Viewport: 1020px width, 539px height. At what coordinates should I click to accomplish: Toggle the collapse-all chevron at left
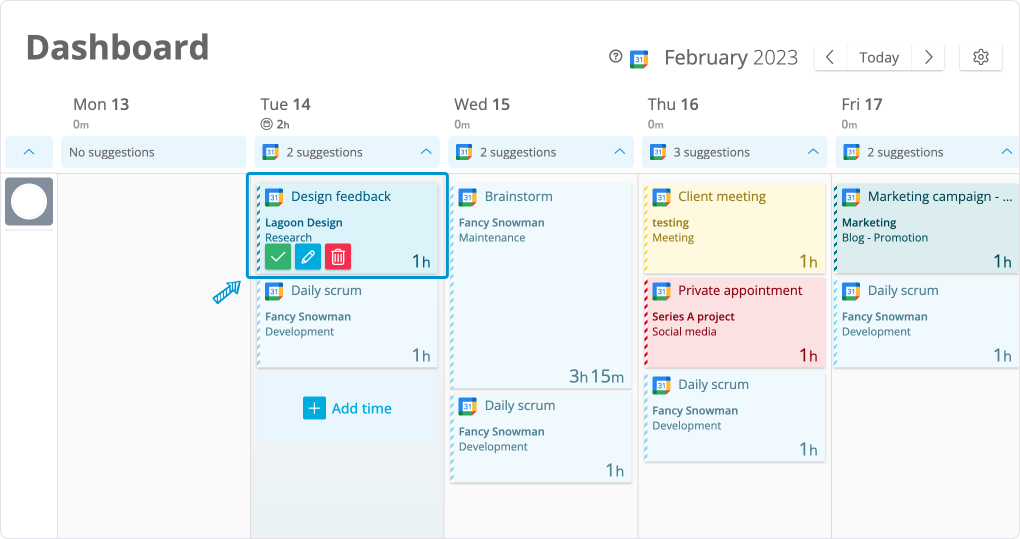[x=29, y=152]
